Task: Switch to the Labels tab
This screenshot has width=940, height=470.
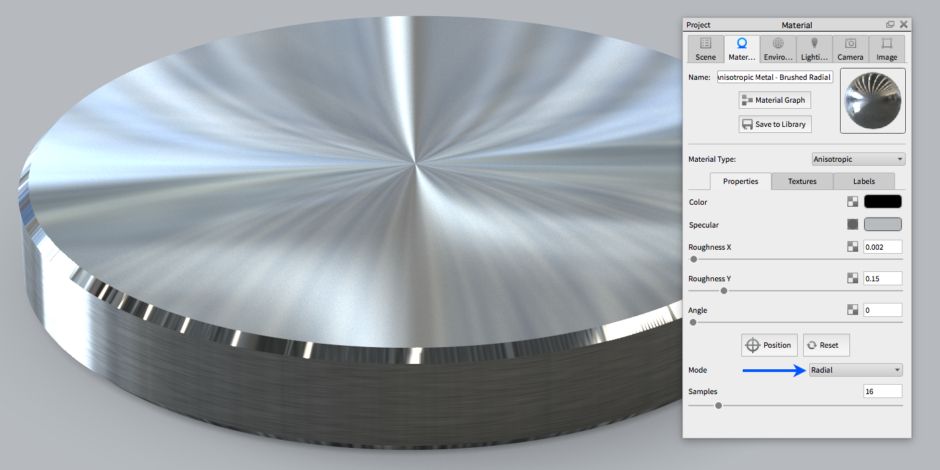Action: 864,181
